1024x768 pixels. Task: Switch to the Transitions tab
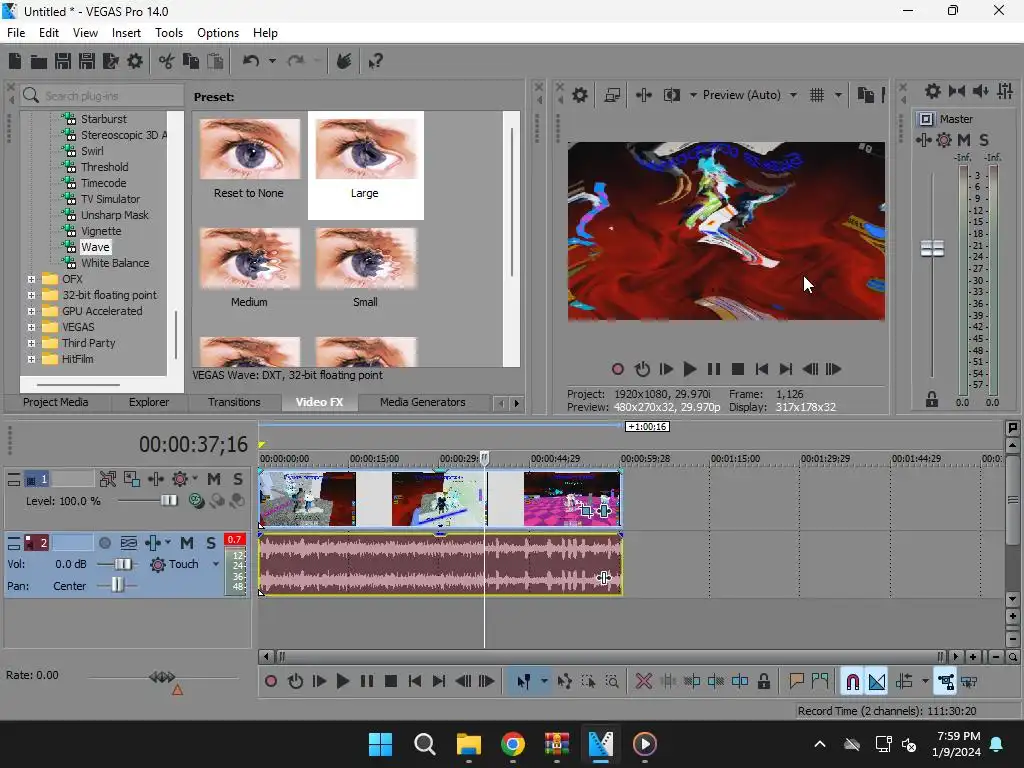point(234,402)
